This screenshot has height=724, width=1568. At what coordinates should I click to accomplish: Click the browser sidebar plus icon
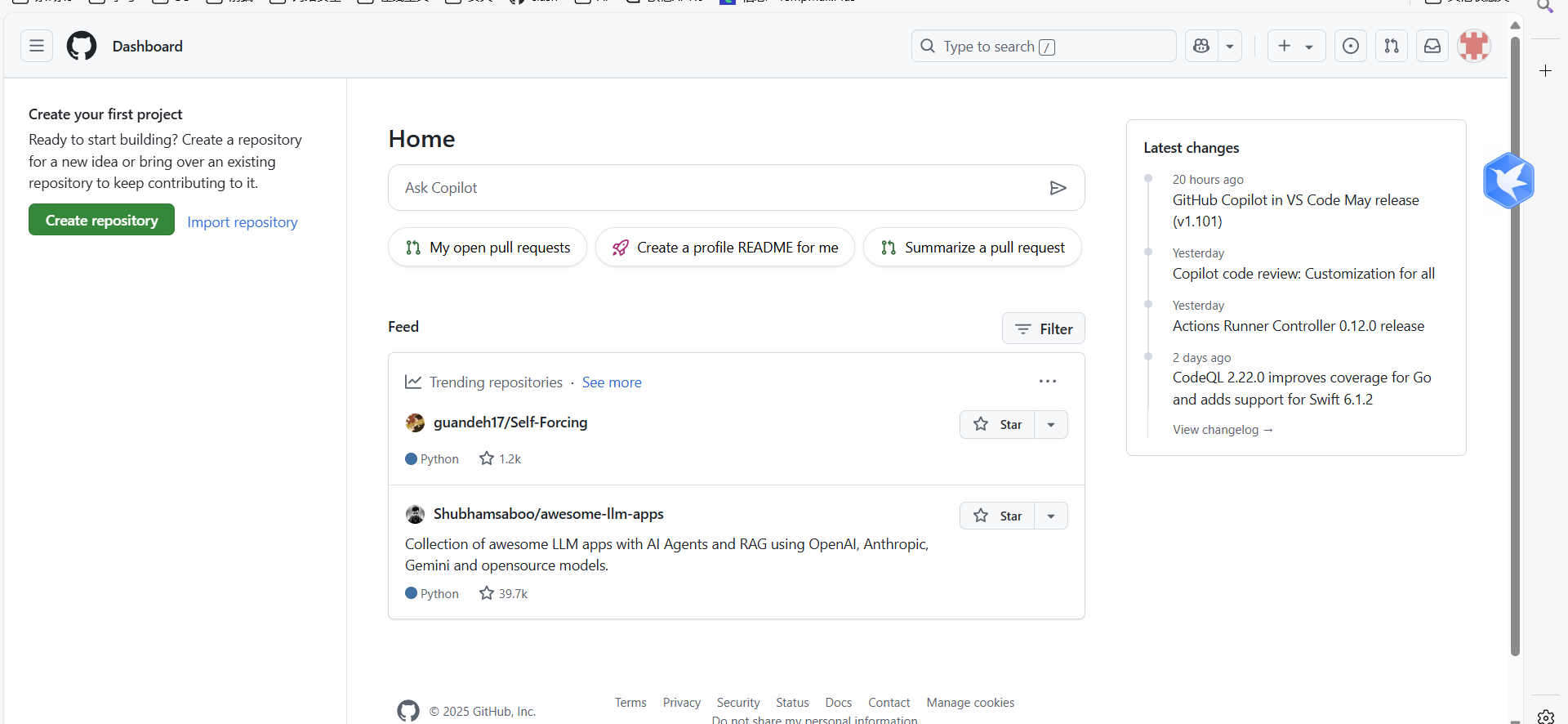coord(1545,71)
